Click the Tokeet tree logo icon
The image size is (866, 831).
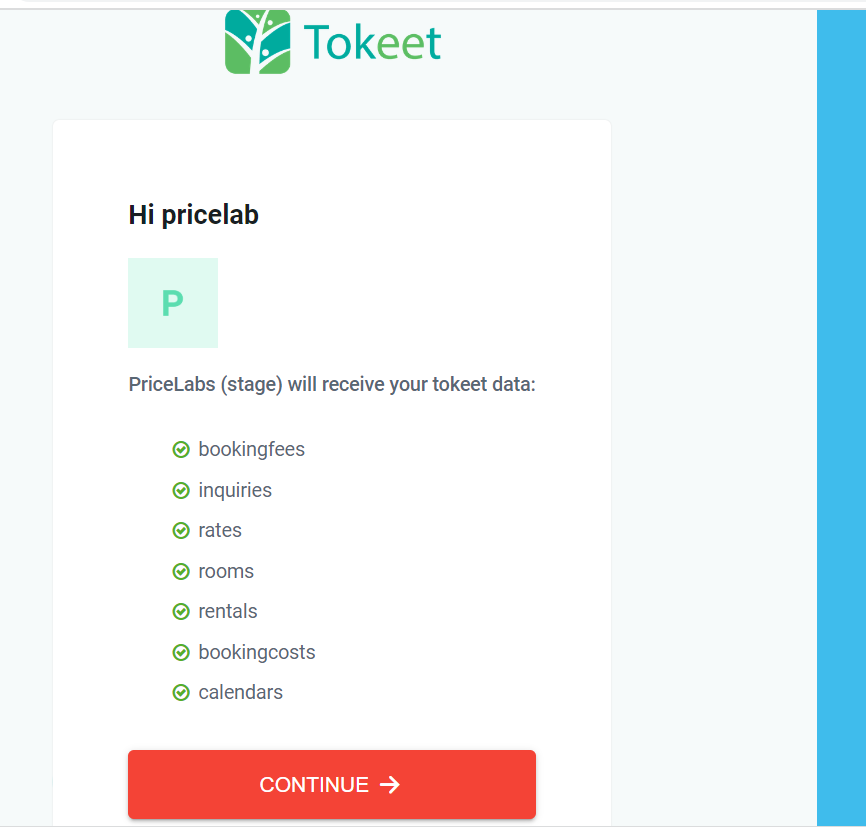click(257, 41)
